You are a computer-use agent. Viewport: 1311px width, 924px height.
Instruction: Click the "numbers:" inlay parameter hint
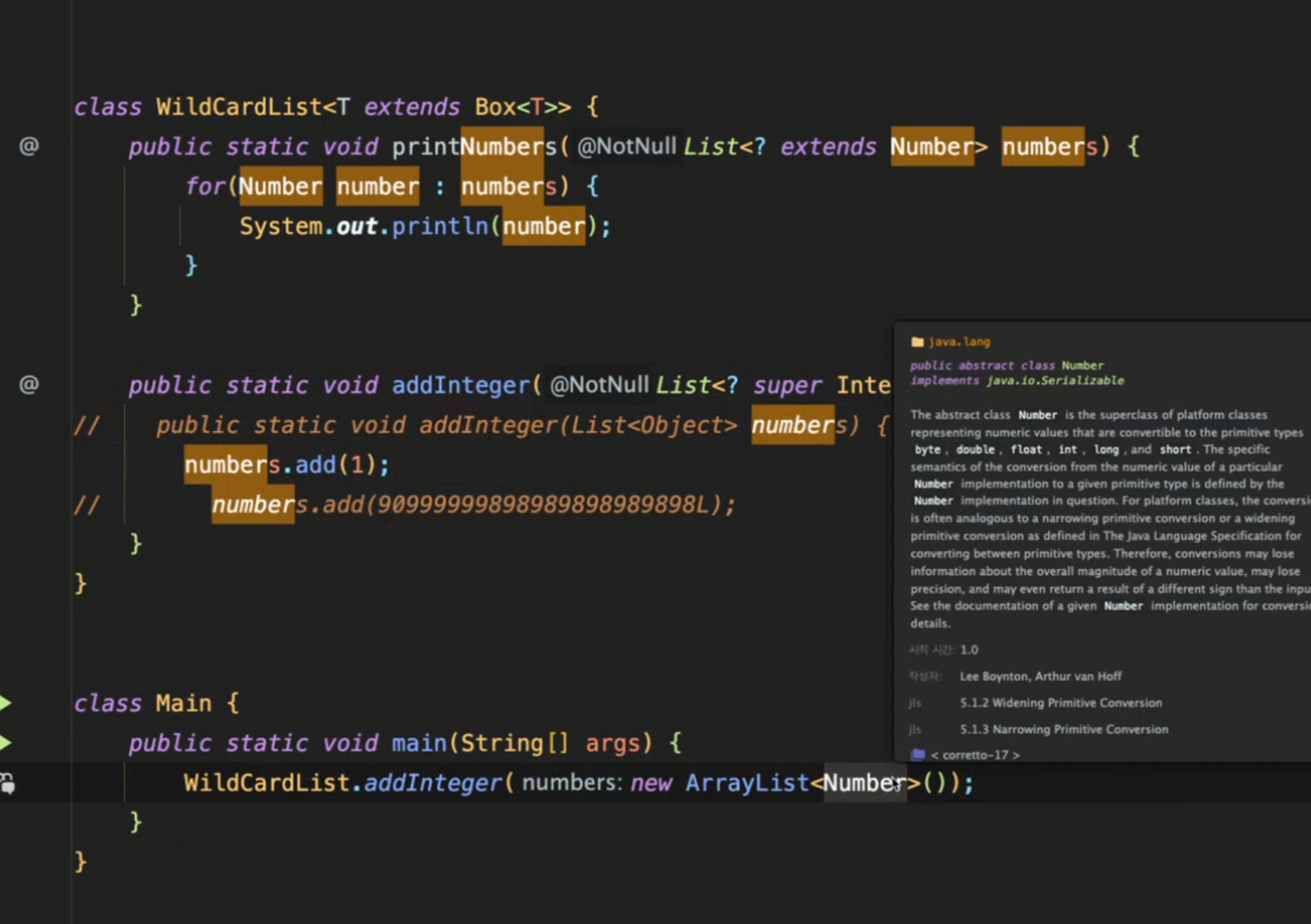[x=572, y=783]
